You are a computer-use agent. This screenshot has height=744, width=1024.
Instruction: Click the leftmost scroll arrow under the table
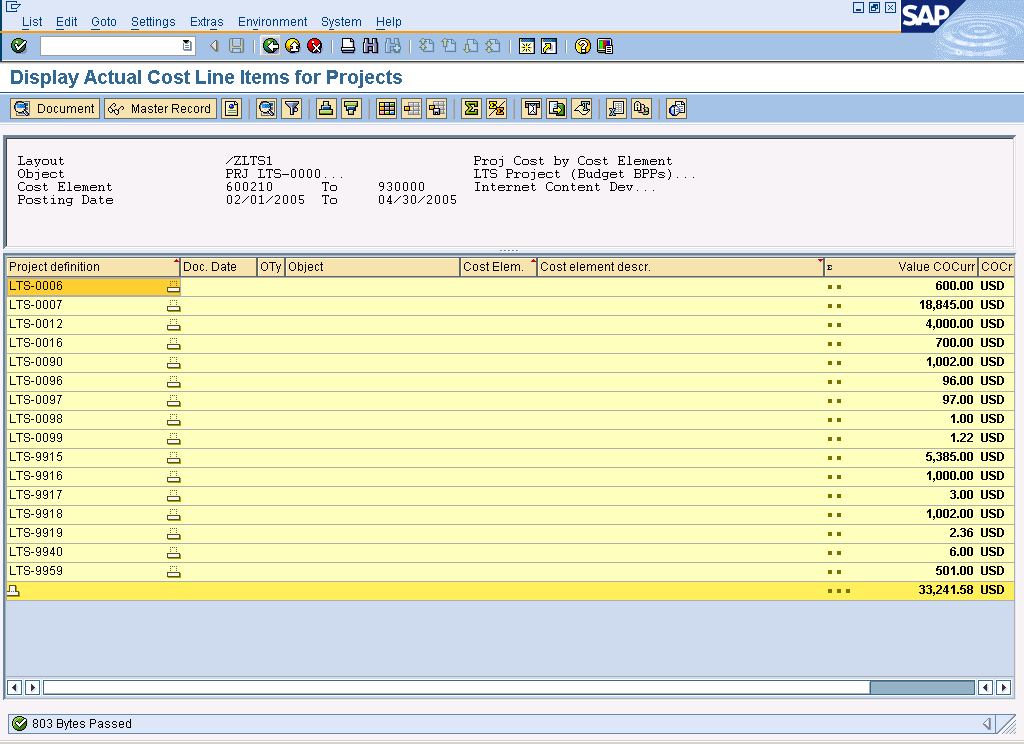point(14,687)
